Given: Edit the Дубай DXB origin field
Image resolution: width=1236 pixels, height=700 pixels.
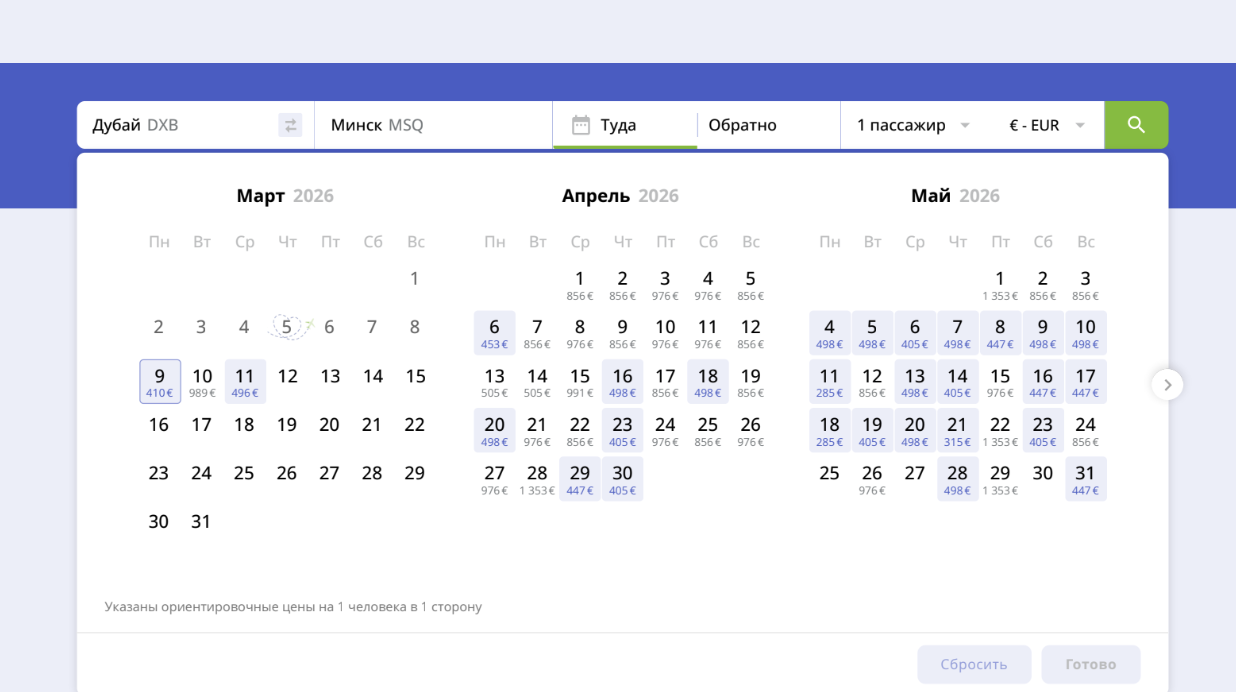Looking at the screenshot, I should coord(180,125).
